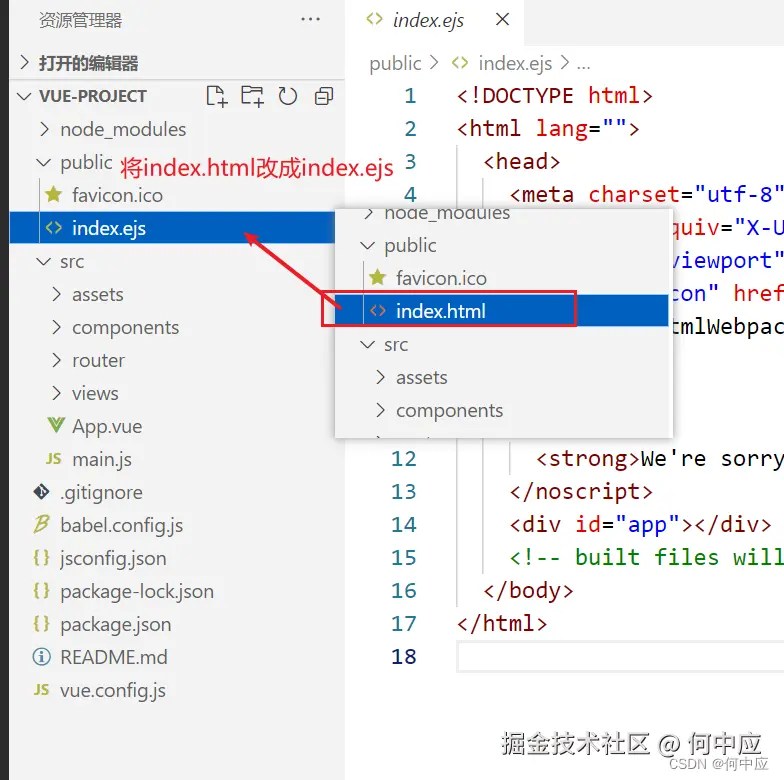This screenshot has width=784, height=780.
Task: Open vue.config.js file
Action: 113,690
